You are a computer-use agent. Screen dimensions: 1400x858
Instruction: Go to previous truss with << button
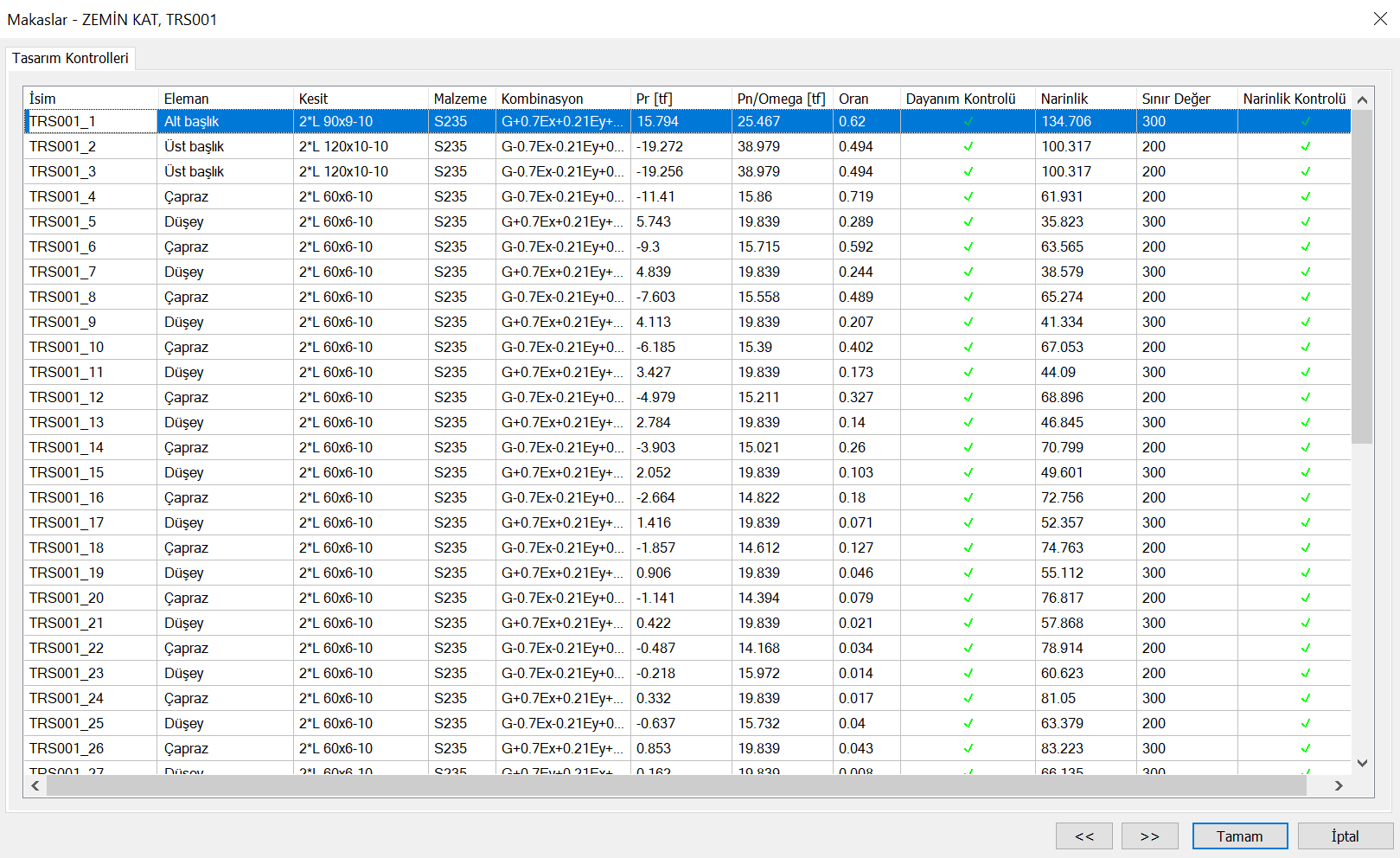coord(1084,836)
